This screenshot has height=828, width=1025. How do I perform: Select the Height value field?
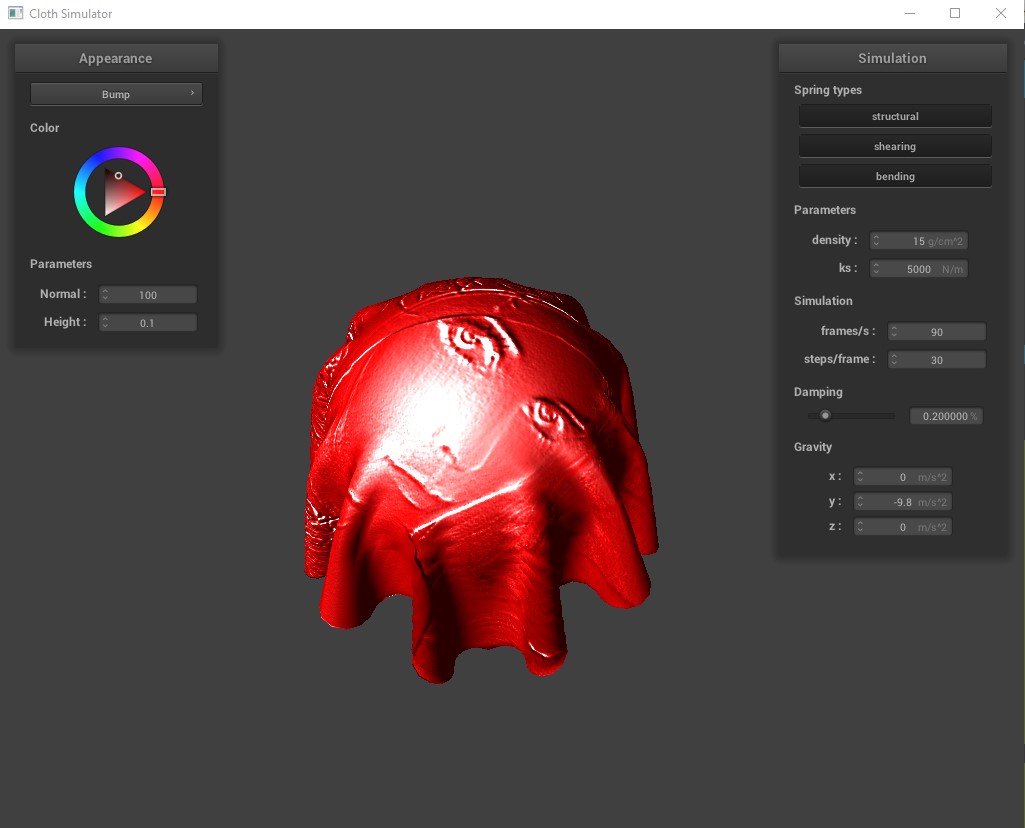148,323
